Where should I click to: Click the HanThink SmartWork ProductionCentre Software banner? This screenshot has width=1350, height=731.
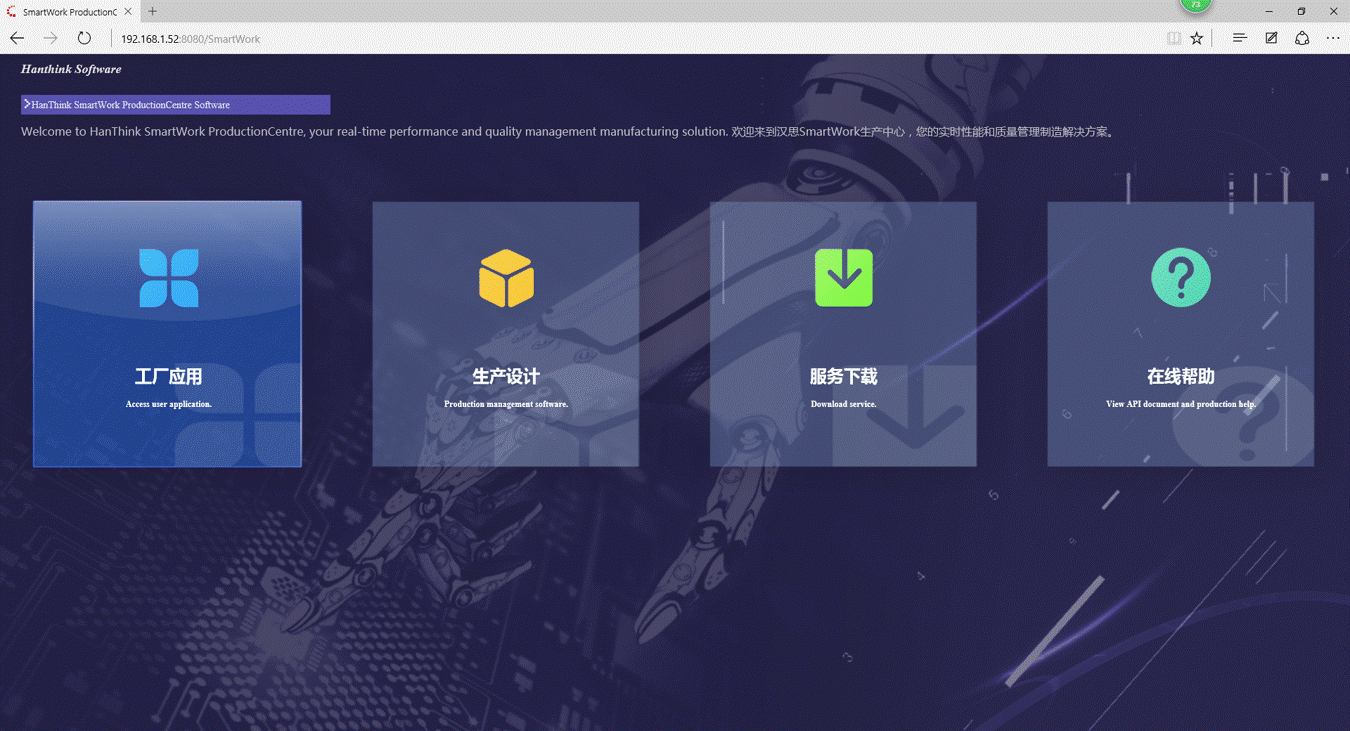(x=175, y=105)
